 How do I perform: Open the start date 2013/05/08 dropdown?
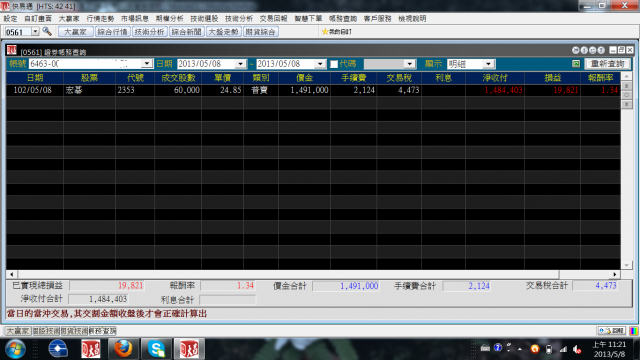click(241, 64)
